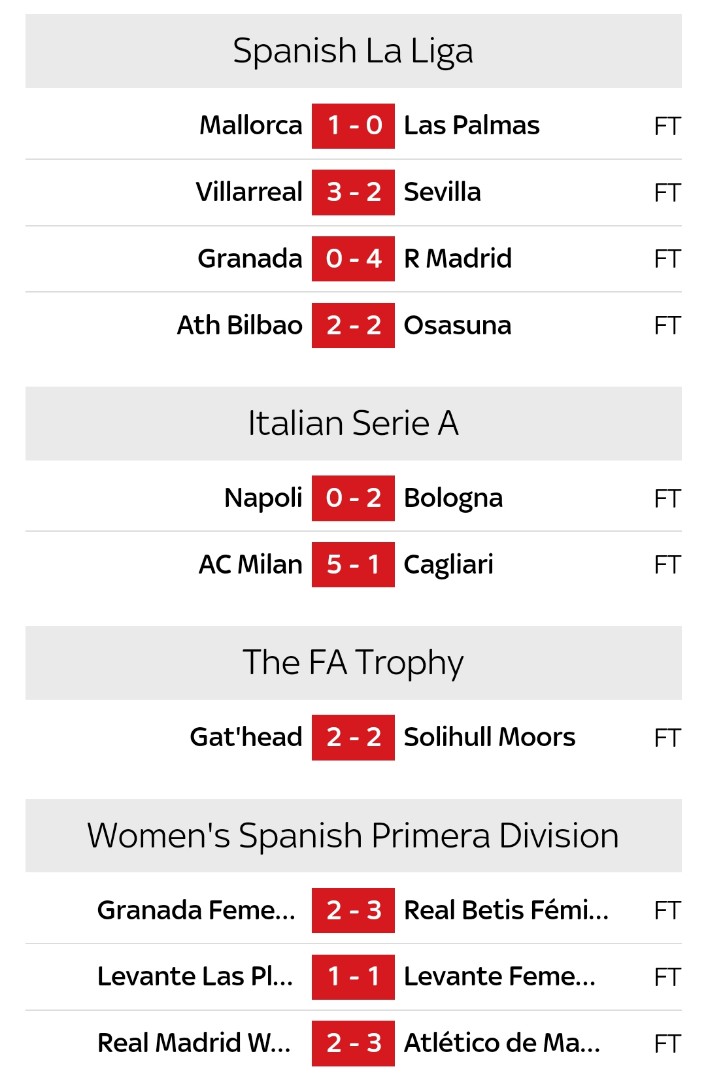Click the Solihull Moors team name
Viewport: 706px width, 1088px height.
click(489, 738)
